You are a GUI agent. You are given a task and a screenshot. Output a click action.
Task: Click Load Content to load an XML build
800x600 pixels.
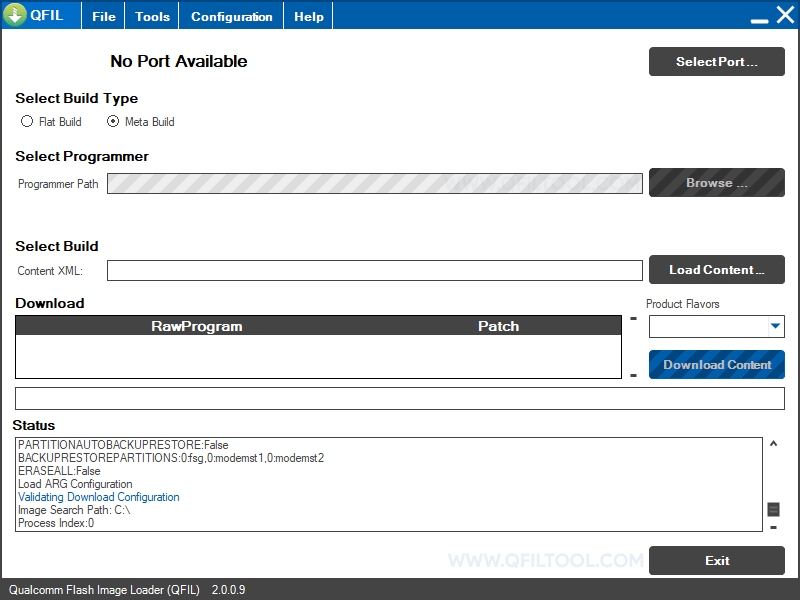(x=716, y=270)
